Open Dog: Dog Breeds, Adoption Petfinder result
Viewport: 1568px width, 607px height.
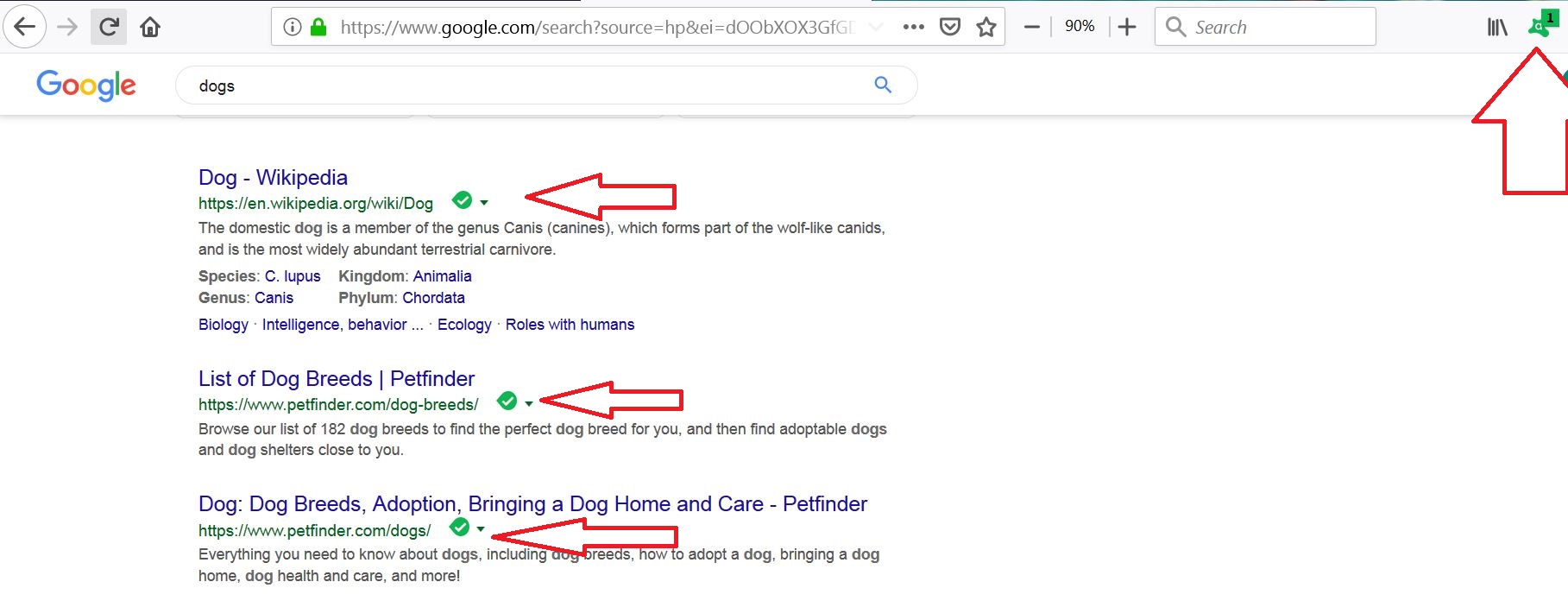[532, 503]
